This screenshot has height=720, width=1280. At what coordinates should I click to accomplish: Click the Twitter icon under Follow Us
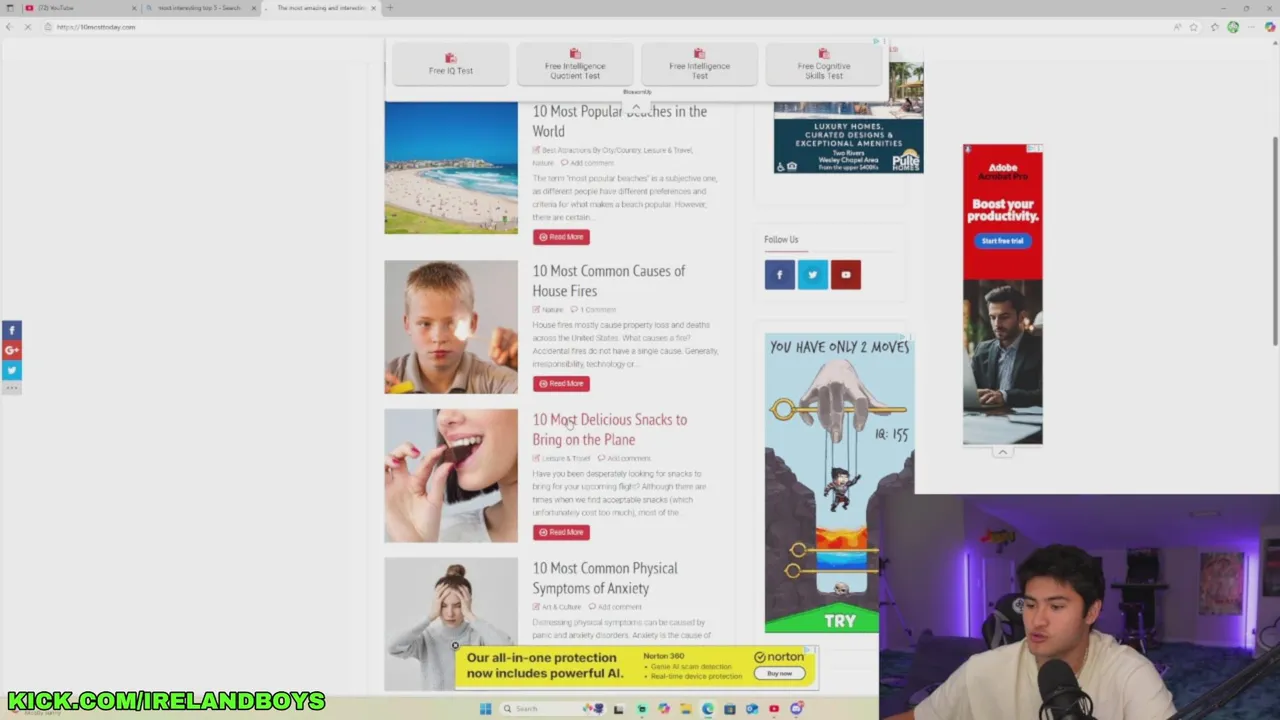click(812, 274)
